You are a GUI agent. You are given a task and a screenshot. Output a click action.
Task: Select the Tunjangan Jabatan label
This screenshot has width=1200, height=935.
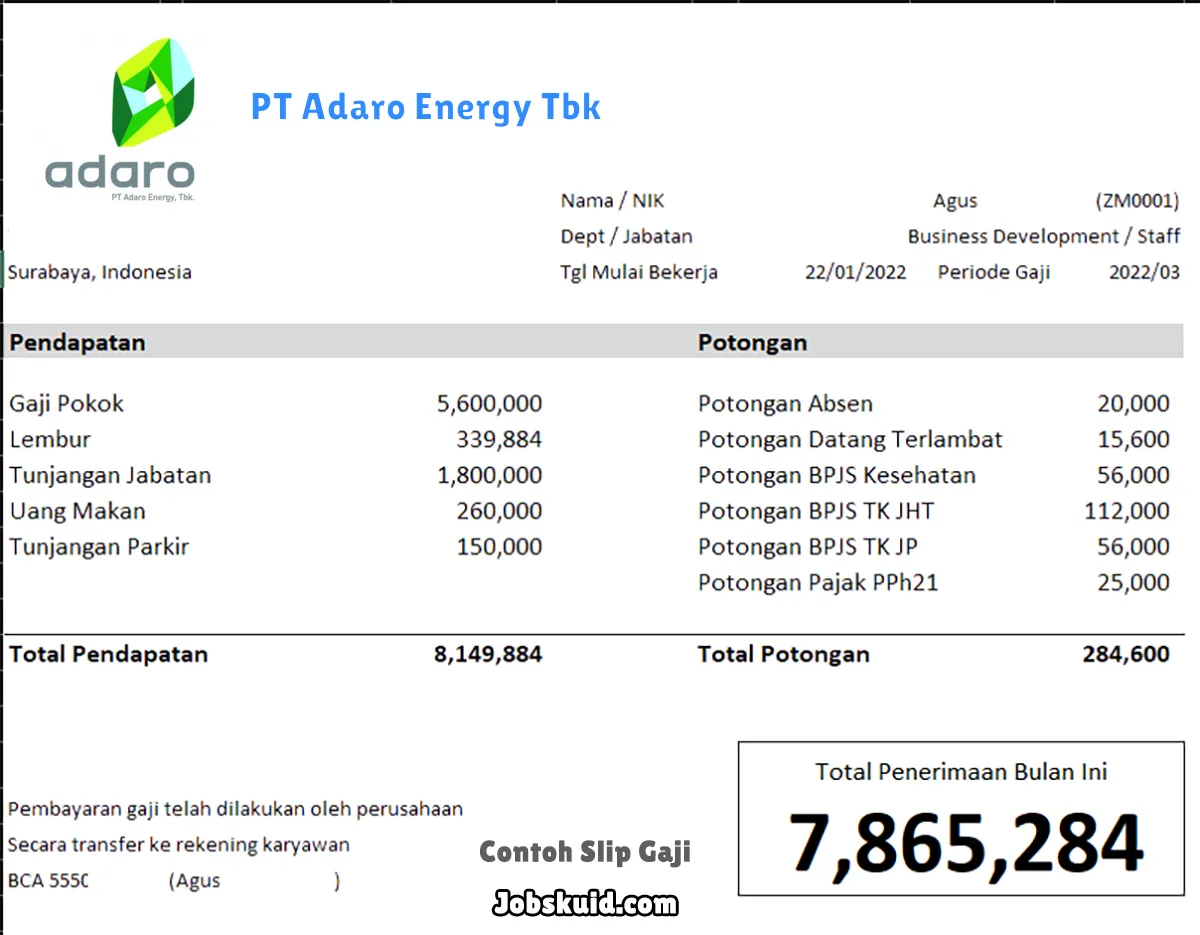click(110, 475)
